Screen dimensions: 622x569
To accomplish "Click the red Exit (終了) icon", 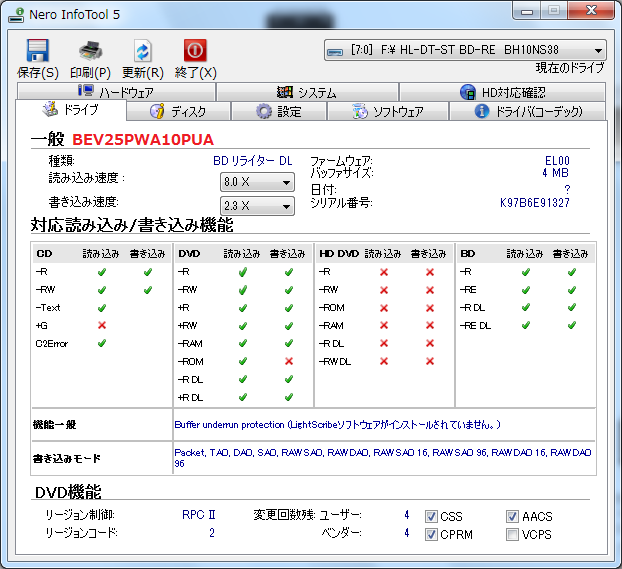I will (195, 51).
